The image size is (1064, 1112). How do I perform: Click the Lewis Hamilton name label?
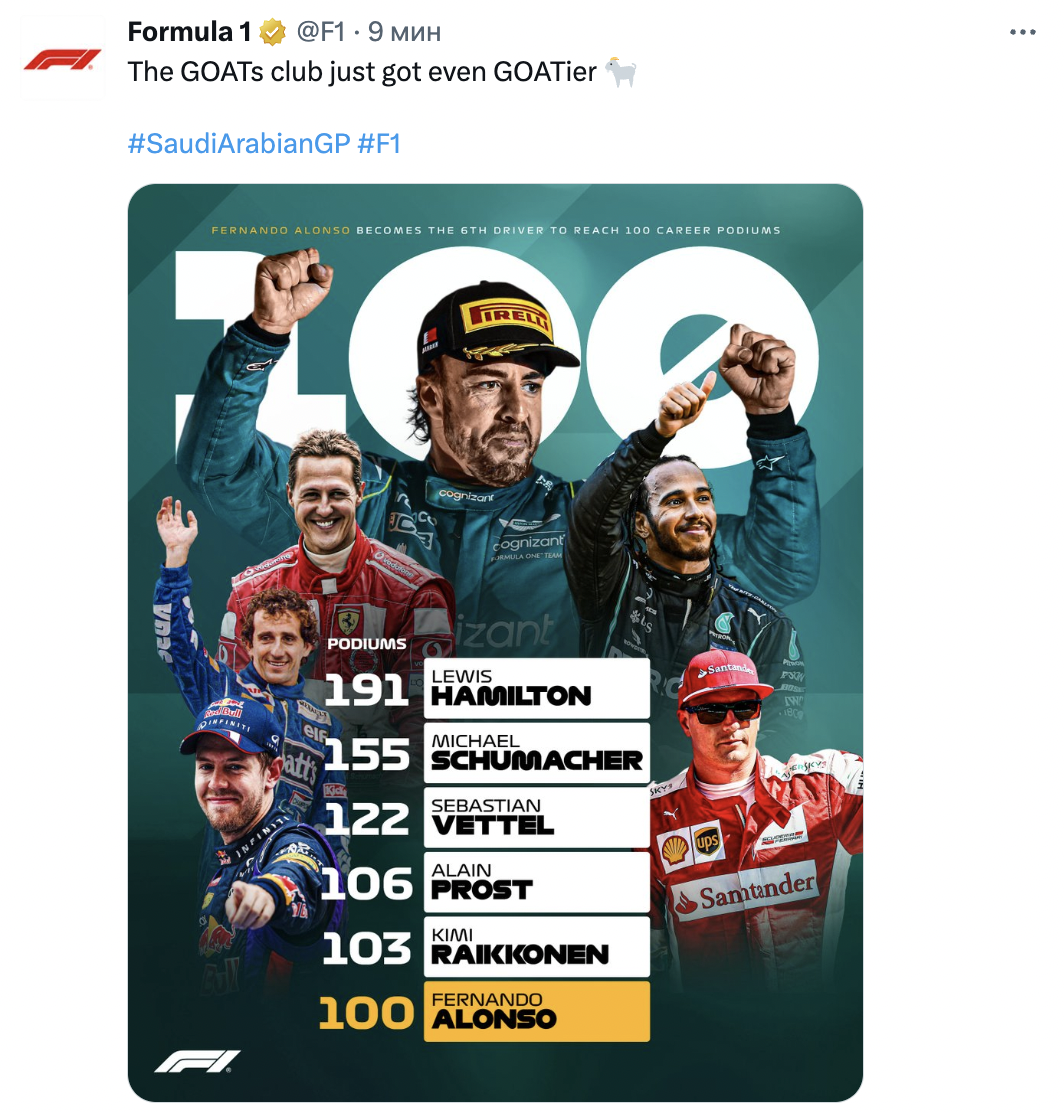536,687
